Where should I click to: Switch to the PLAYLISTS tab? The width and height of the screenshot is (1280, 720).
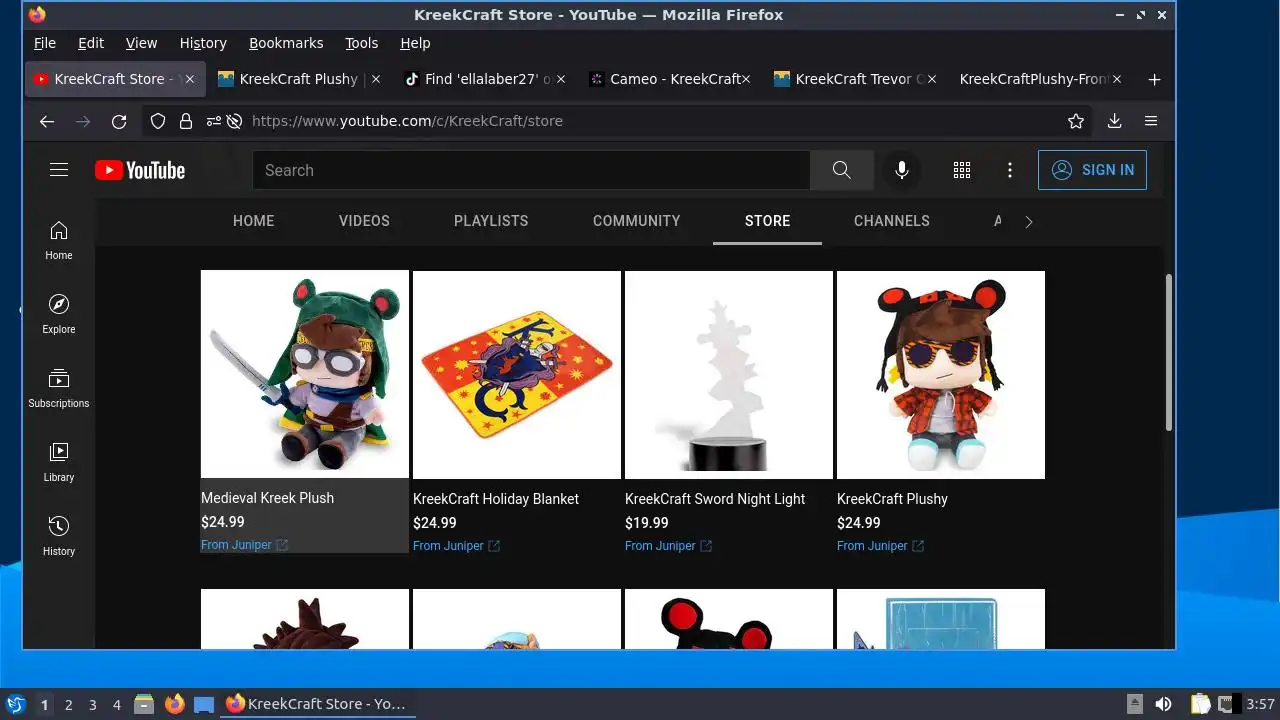pos(491,221)
